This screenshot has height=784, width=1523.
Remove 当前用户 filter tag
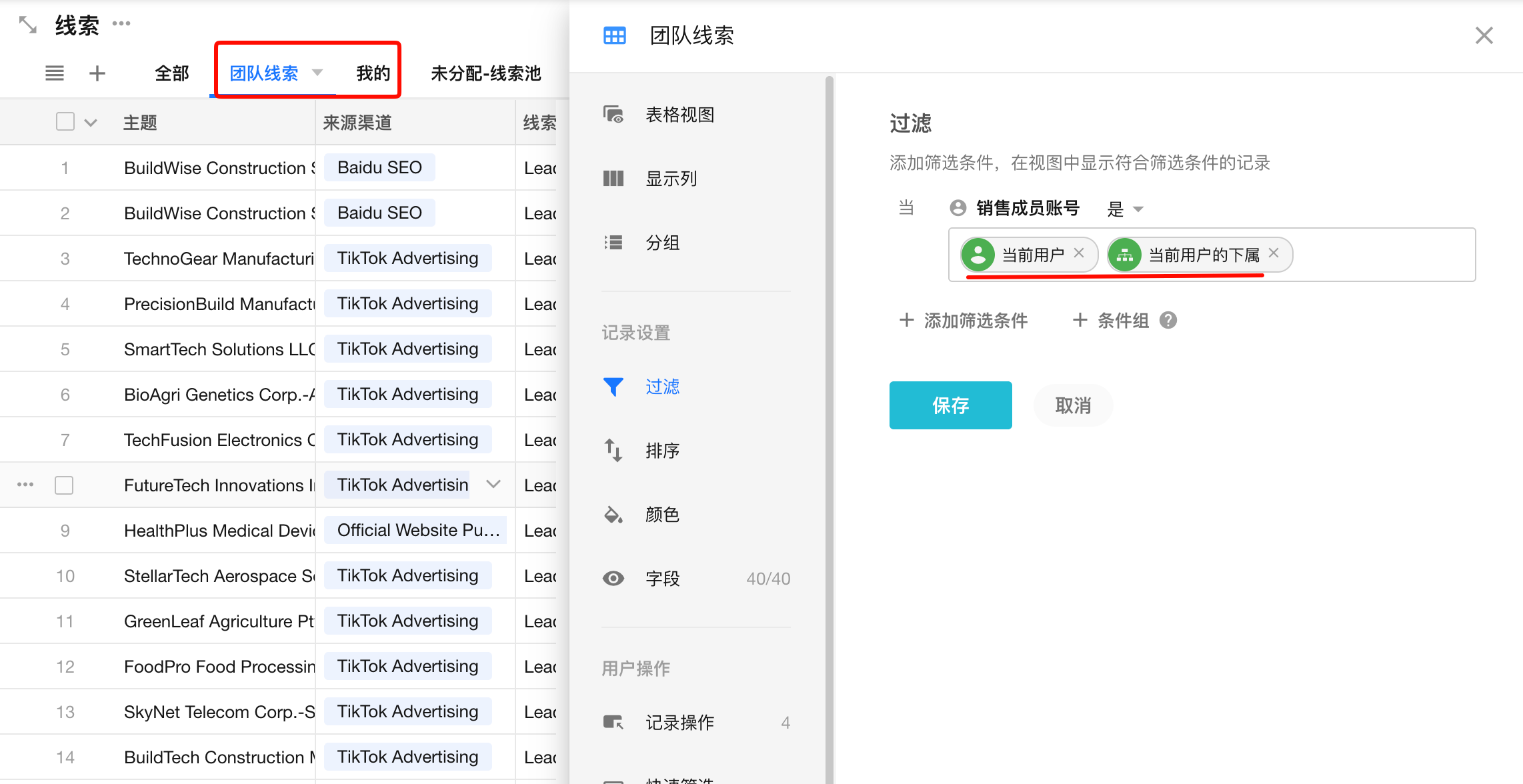(x=1079, y=253)
